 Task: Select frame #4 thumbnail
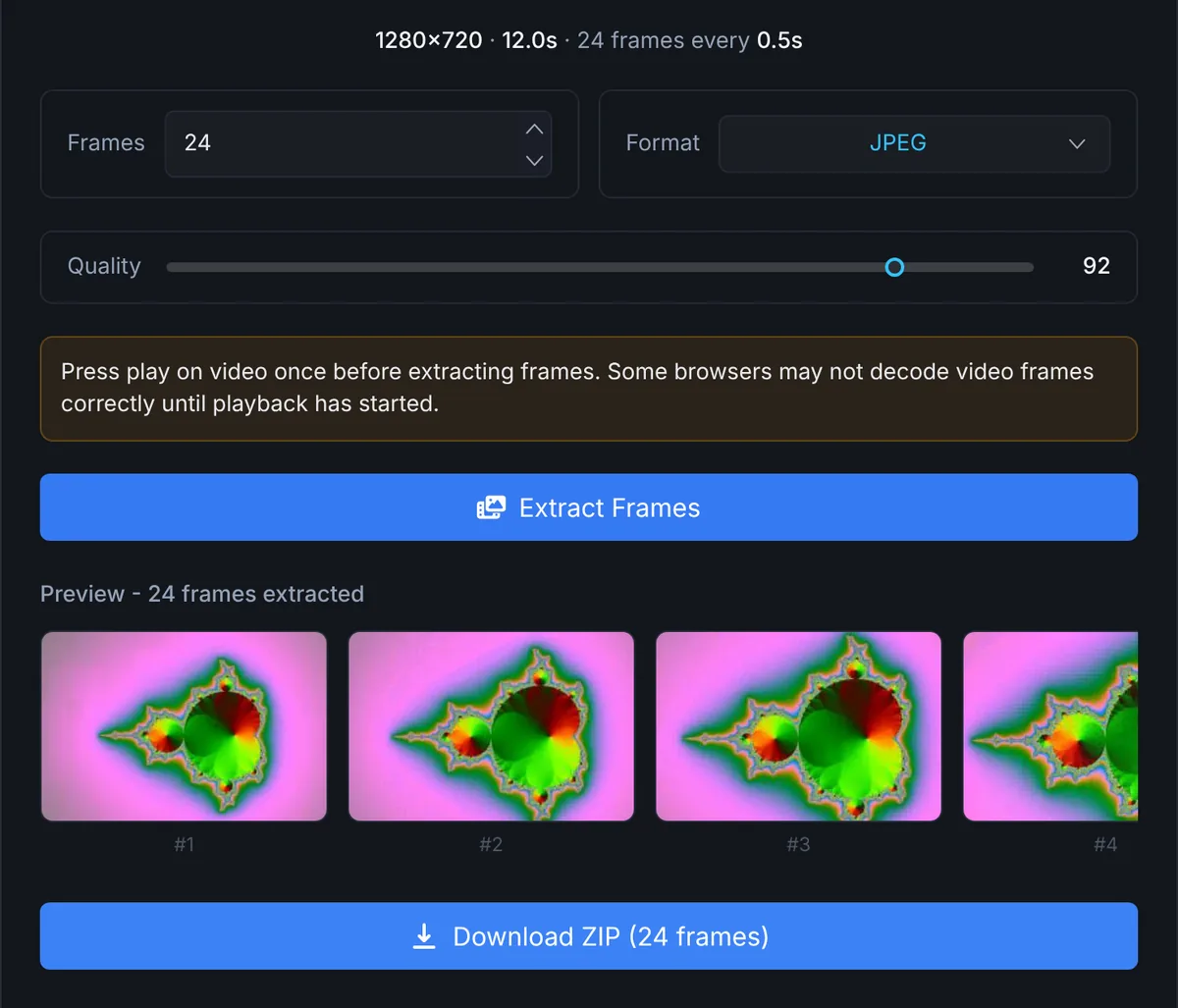(1050, 726)
